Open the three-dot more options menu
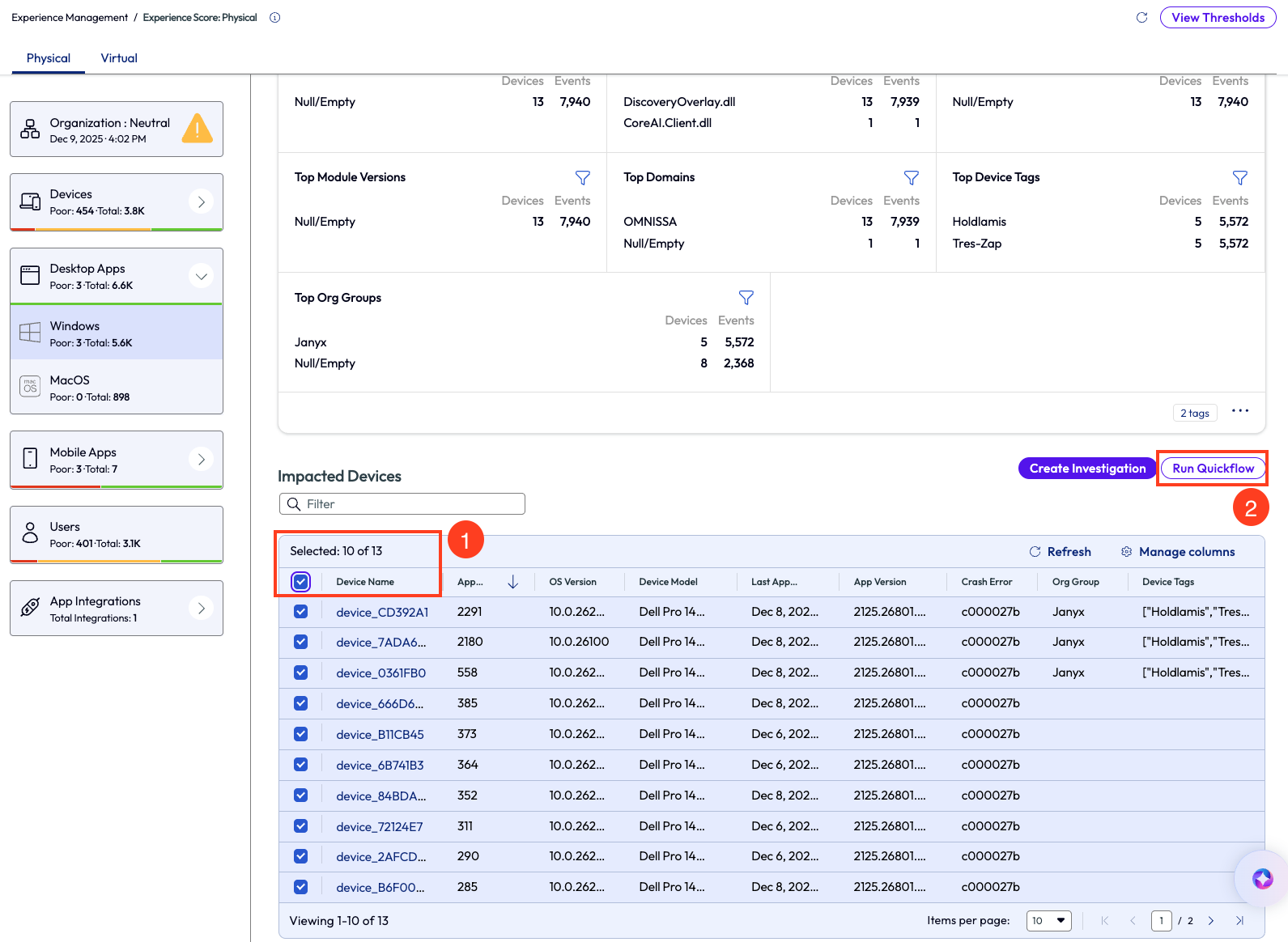Viewport: 1288px width, 942px height. click(x=1239, y=411)
